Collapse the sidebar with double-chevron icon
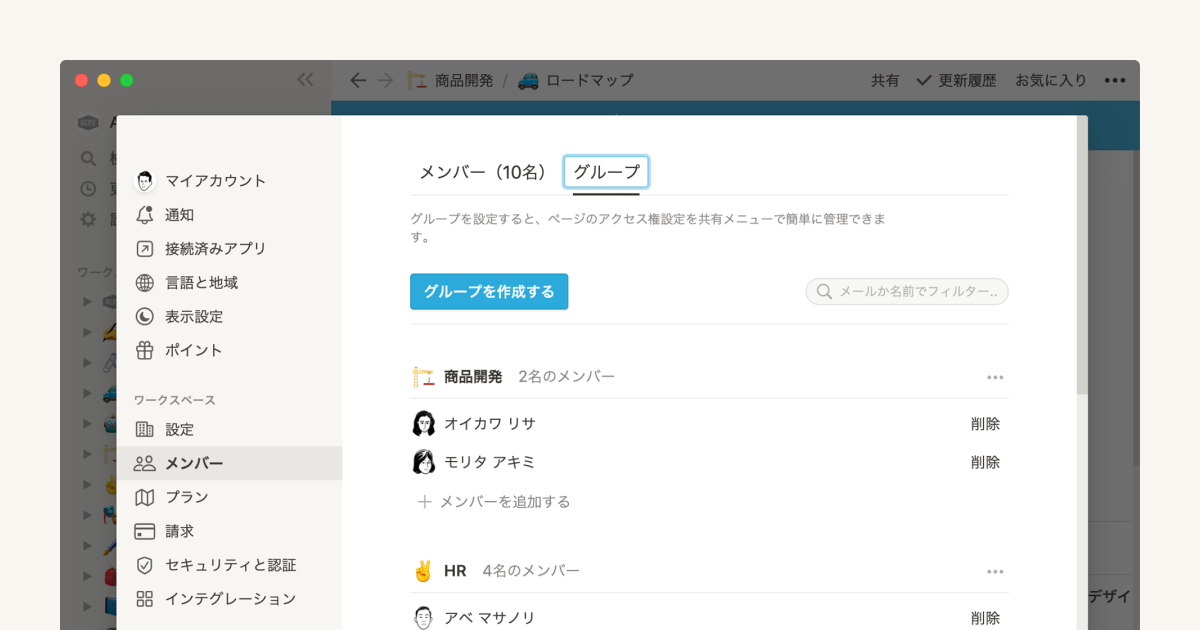Viewport: 1200px width, 630px height. (x=305, y=80)
